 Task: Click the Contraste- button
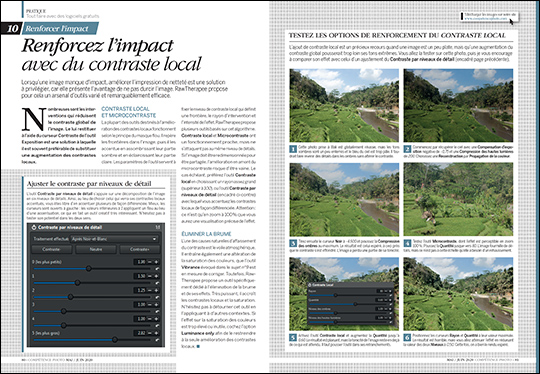(x=51, y=249)
